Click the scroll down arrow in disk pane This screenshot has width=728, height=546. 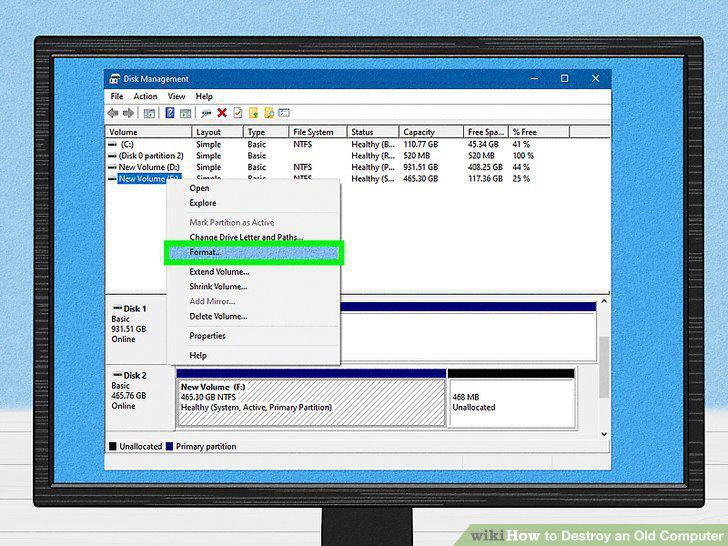click(x=604, y=434)
